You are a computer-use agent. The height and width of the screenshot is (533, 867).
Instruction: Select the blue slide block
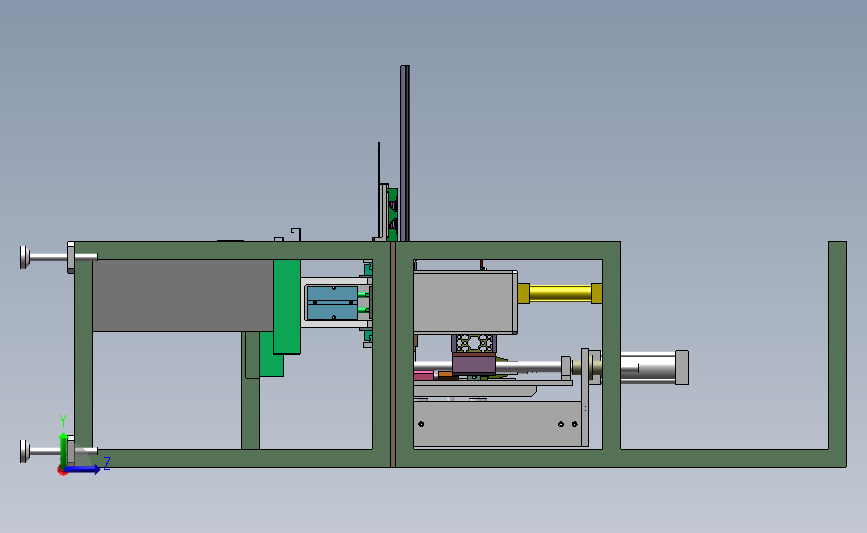(x=332, y=303)
